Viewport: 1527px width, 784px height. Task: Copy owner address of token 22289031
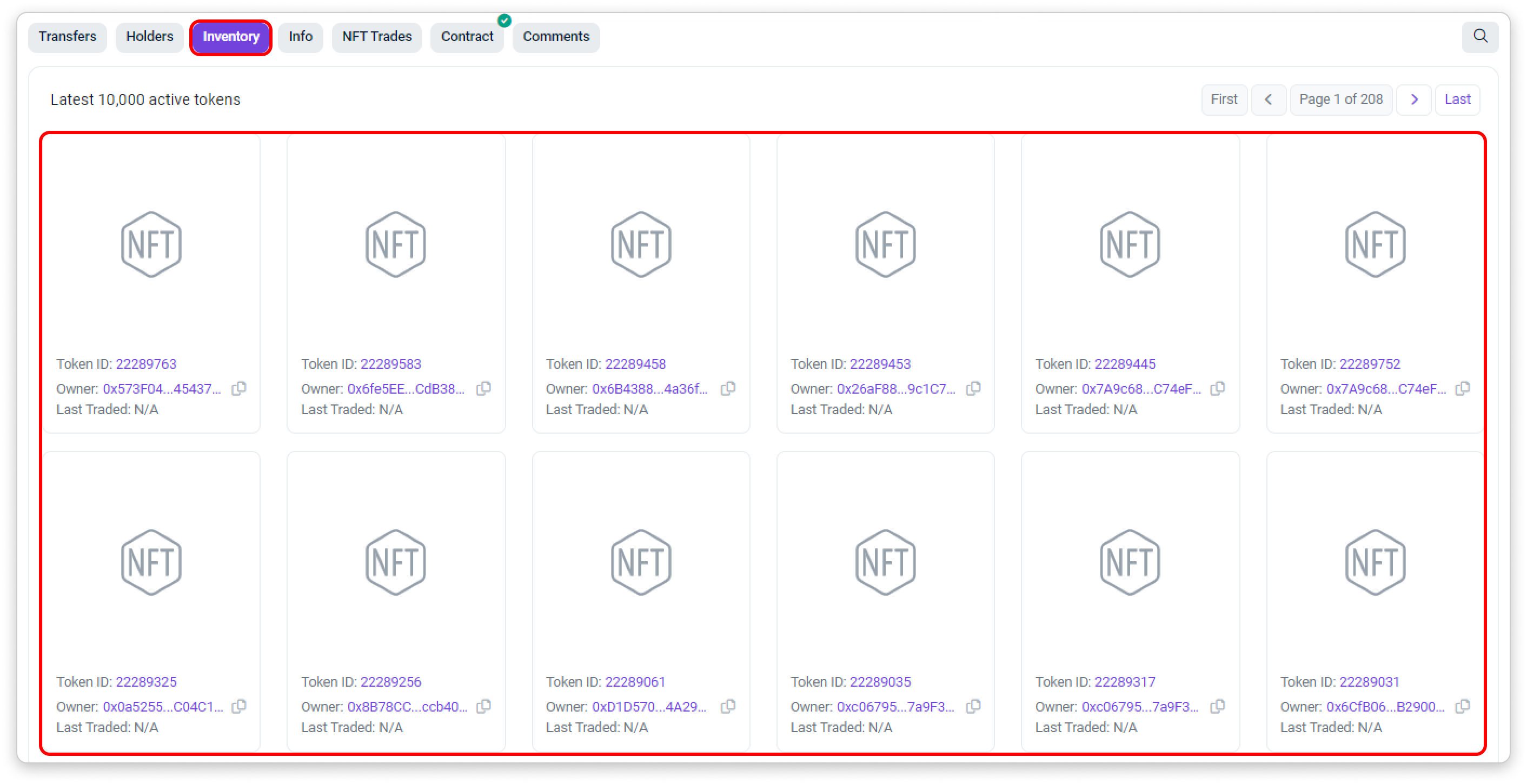pos(1463,706)
